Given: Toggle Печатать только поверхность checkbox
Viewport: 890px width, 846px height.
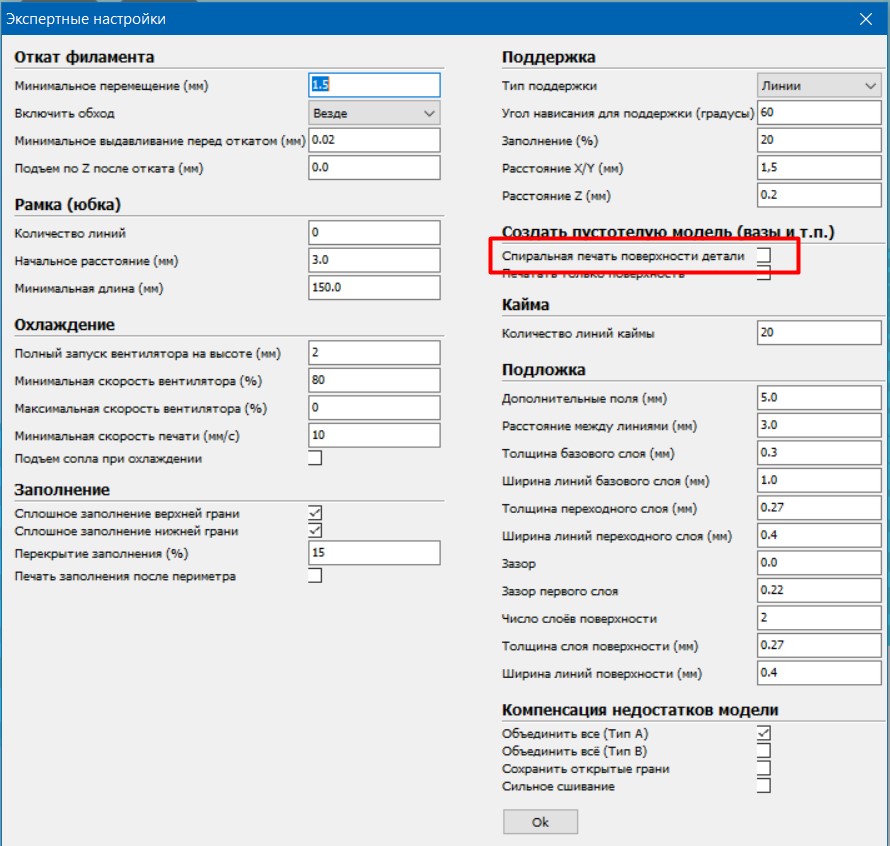Looking at the screenshot, I should click(x=764, y=273).
